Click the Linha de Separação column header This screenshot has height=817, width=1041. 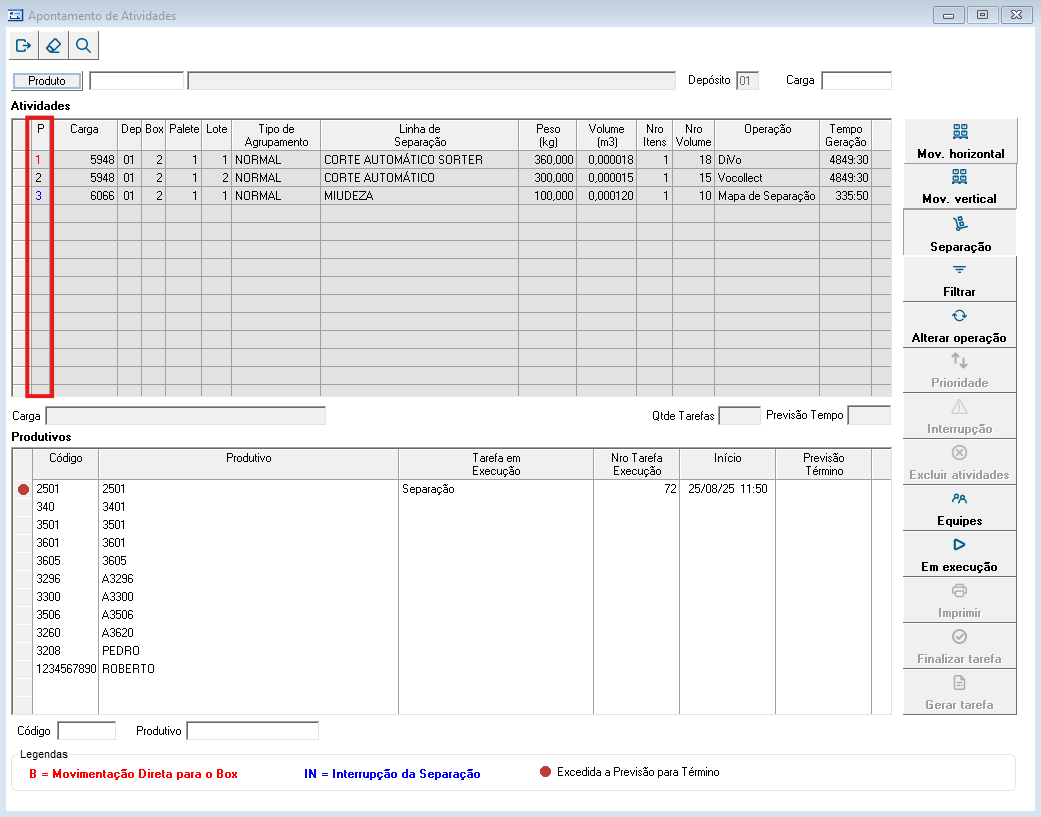click(x=420, y=135)
